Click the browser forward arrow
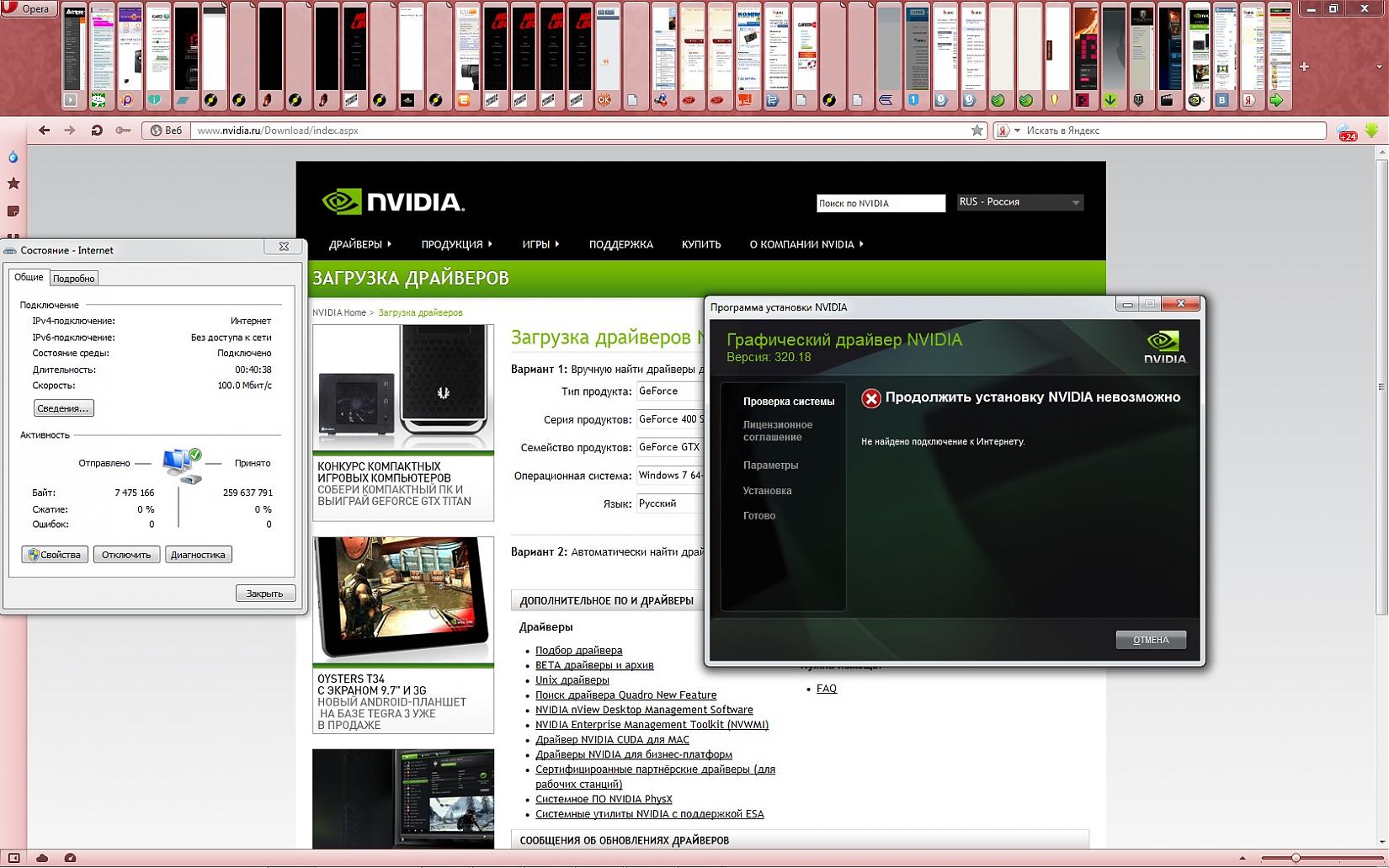 tap(70, 130)
